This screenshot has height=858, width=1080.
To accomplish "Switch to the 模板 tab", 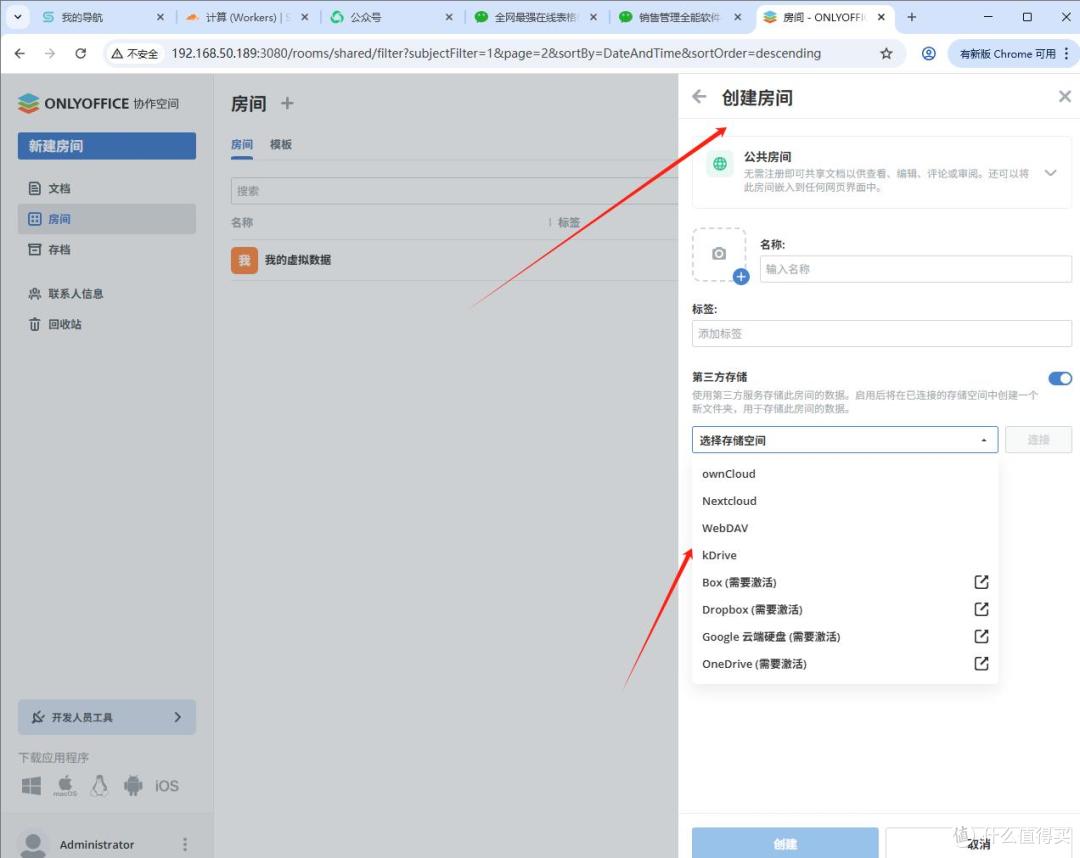I will coord(280,145).
